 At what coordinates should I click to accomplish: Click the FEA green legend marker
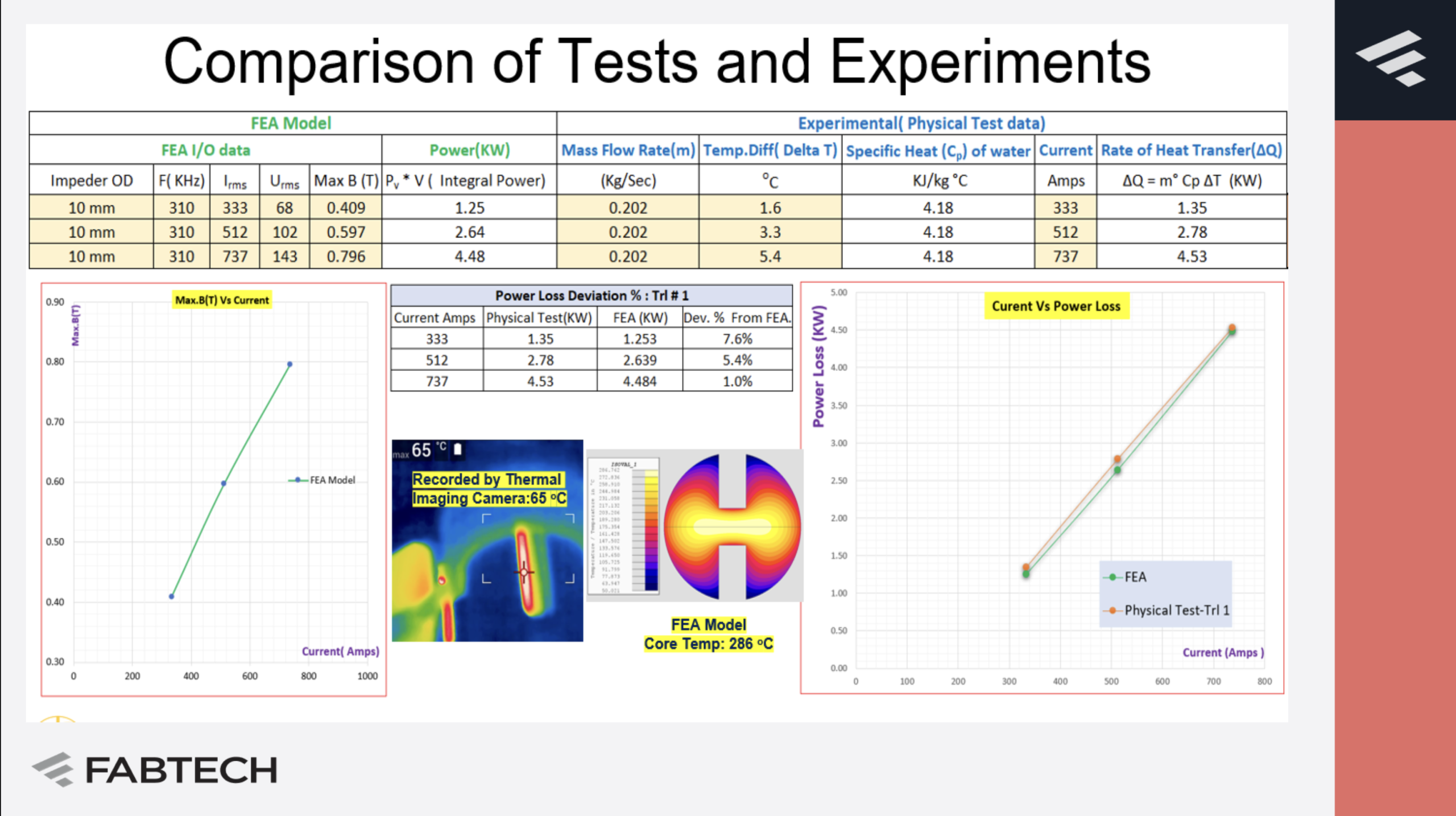point(1112,577)
